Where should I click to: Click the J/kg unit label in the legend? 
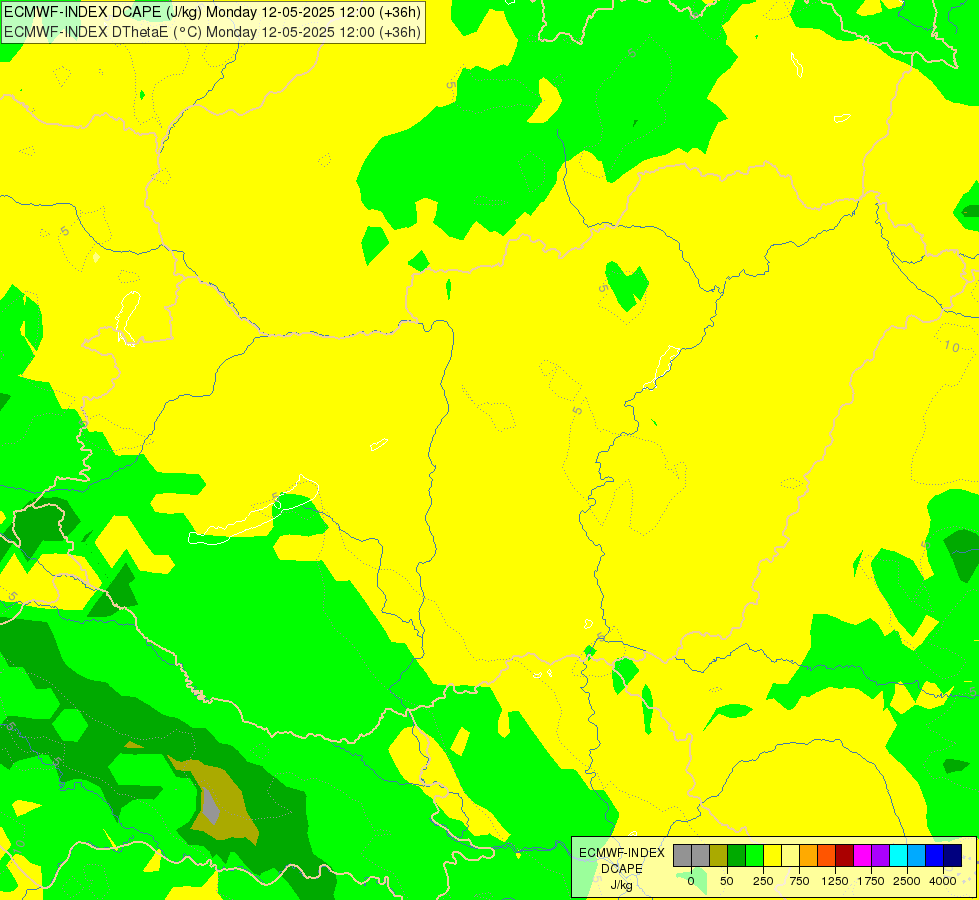point(621,886)
